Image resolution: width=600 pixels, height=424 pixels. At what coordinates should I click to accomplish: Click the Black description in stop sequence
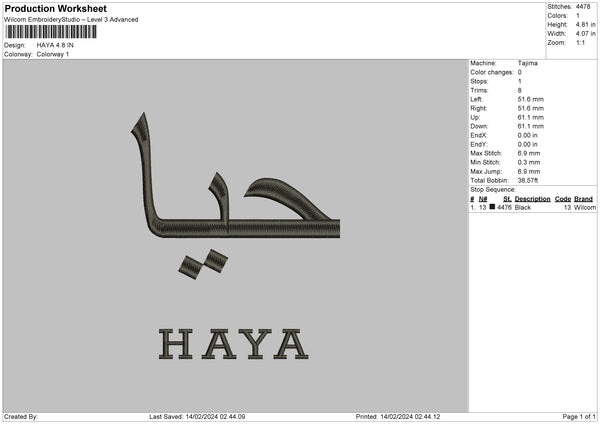pos(523,207)
